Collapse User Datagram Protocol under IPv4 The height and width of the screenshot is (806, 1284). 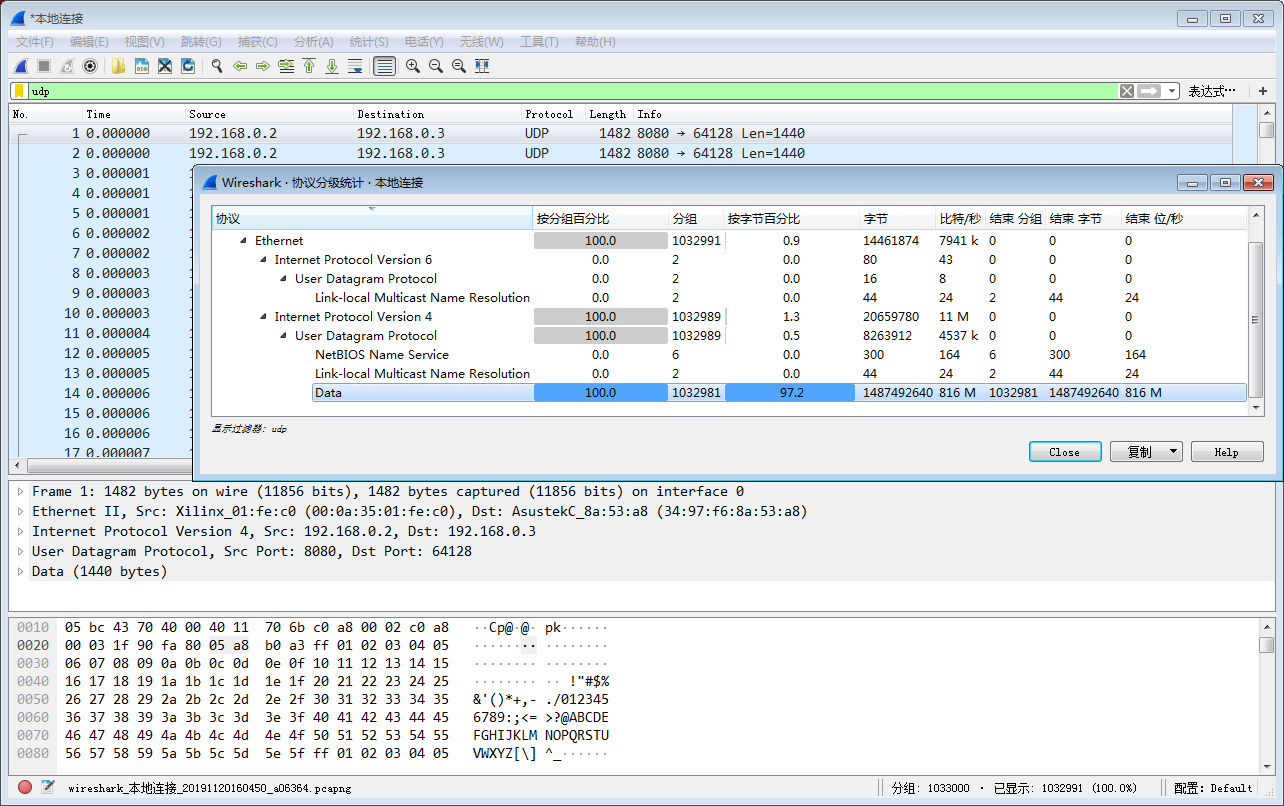(x=284, y=336)
